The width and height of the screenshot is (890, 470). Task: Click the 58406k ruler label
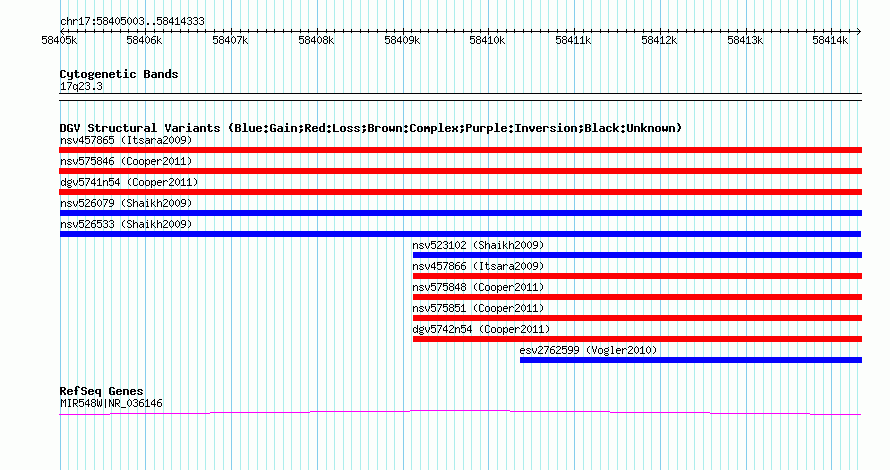144,40
